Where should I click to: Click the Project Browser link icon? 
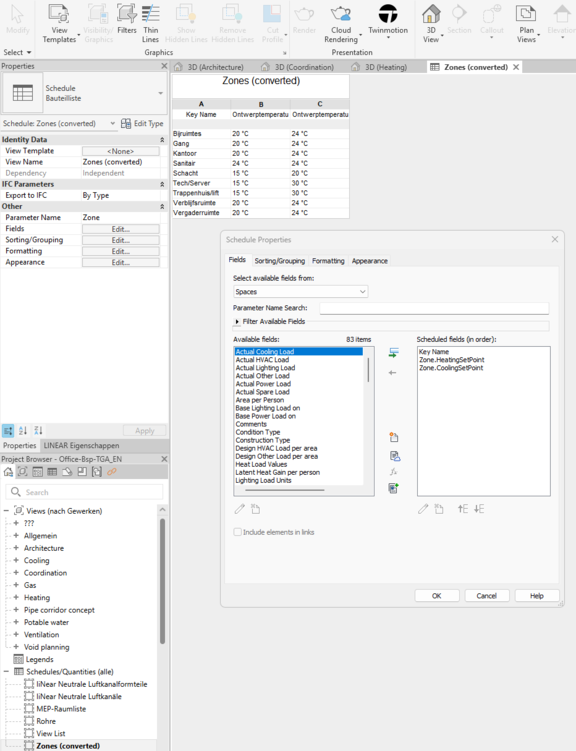(x=112, y=472)
